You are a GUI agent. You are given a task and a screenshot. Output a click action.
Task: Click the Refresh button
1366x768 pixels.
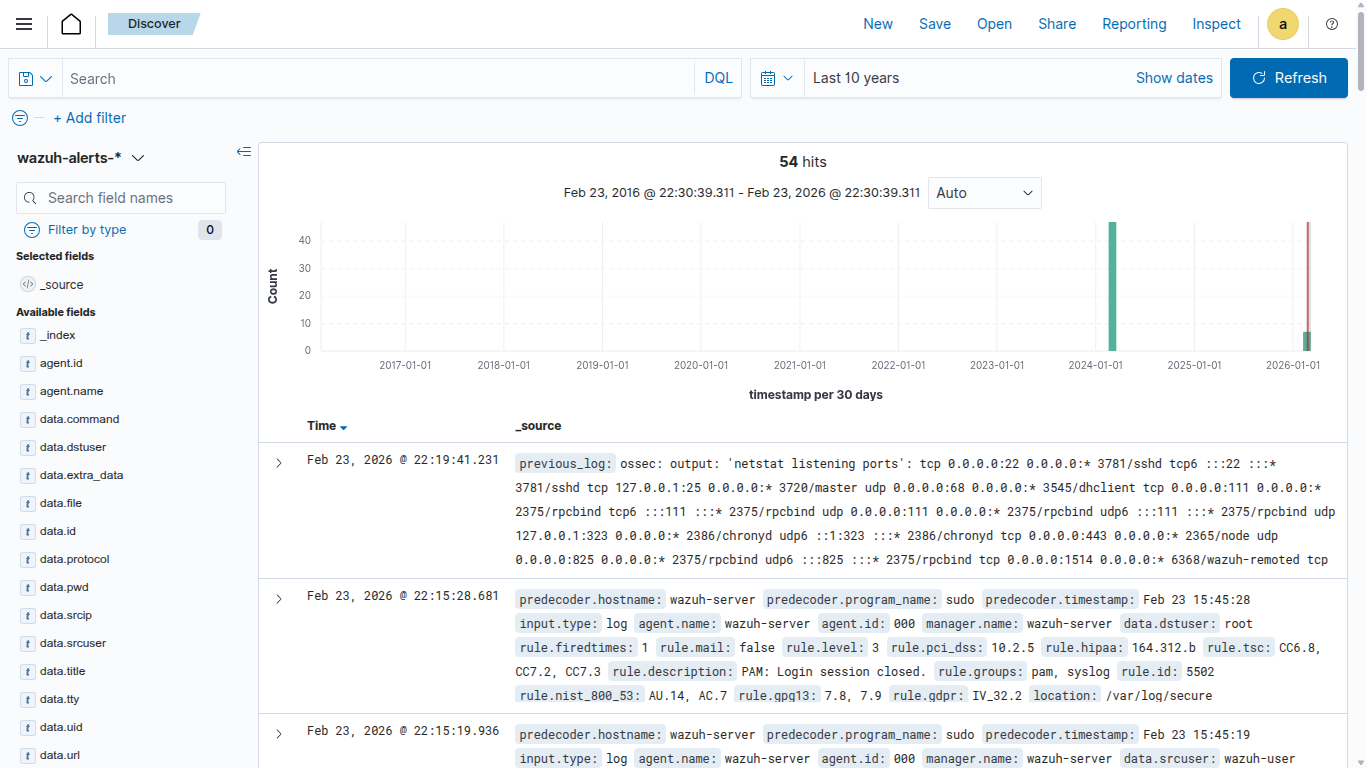(x=1288, y=78)
